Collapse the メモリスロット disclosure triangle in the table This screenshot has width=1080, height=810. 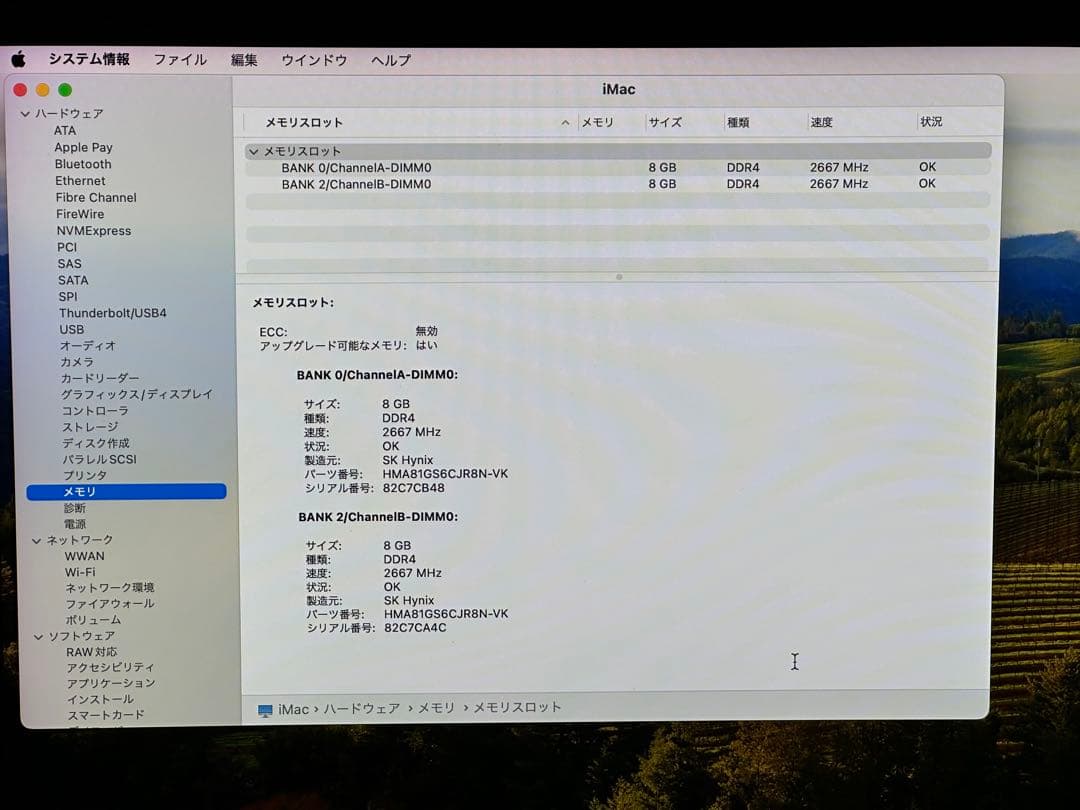coord(253,150)
